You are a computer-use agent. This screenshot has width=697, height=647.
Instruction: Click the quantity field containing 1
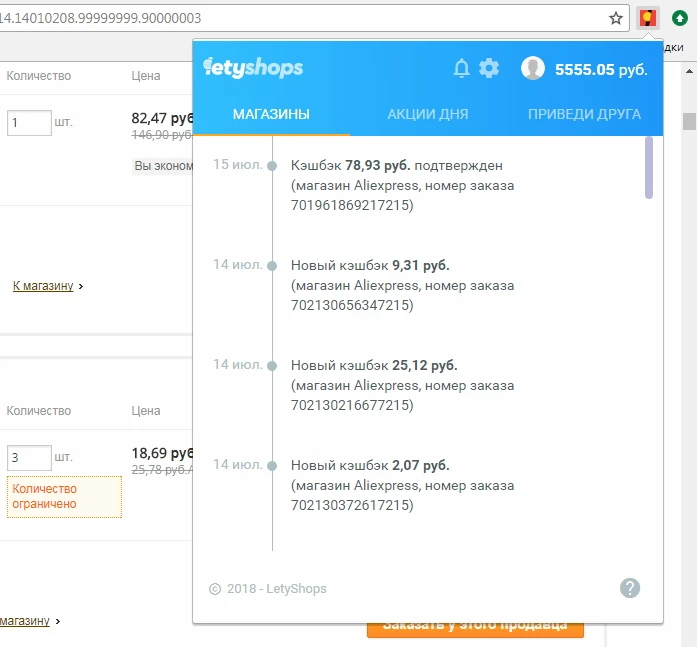pos(29,123)
